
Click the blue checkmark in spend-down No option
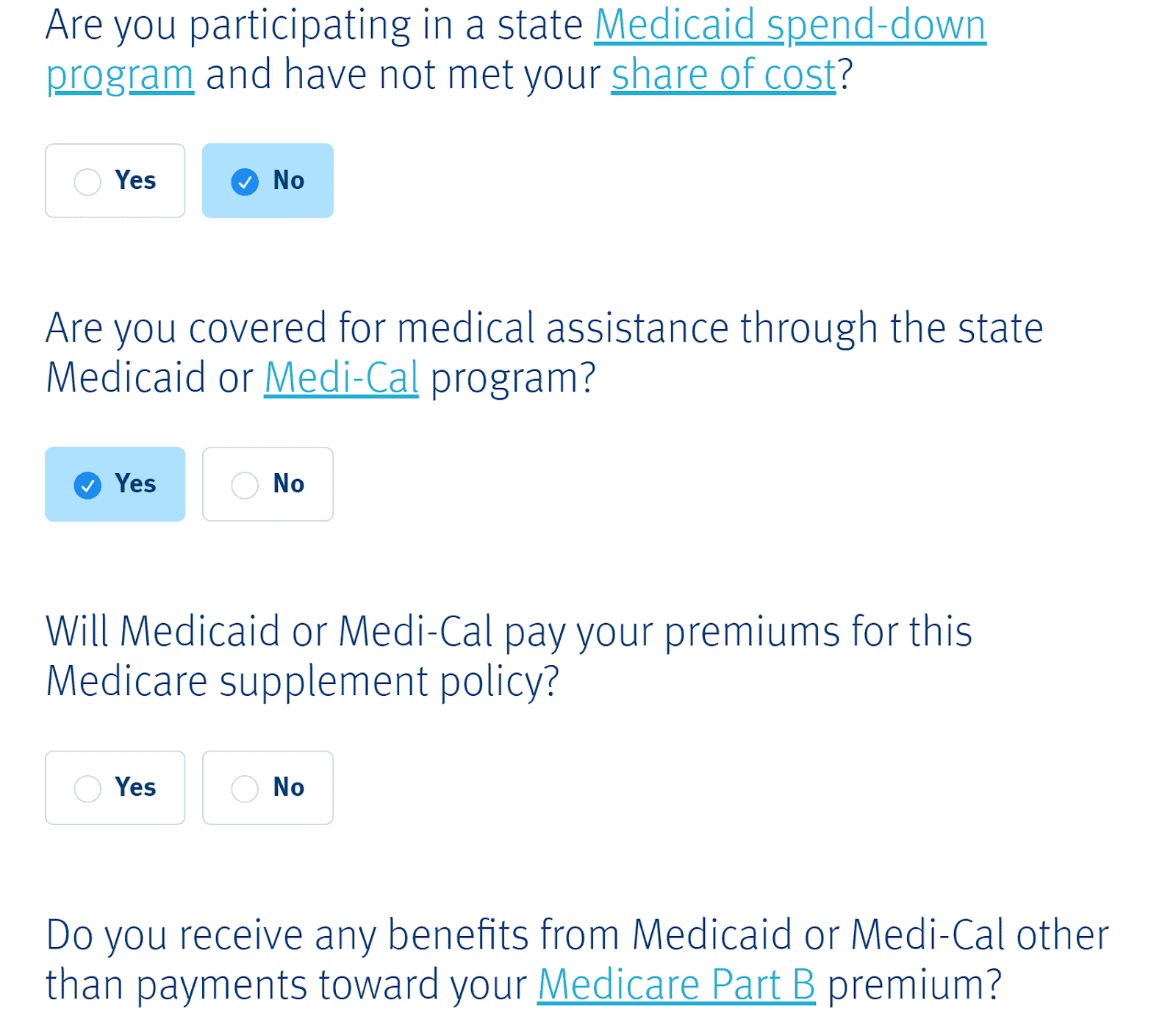[245, 181]
